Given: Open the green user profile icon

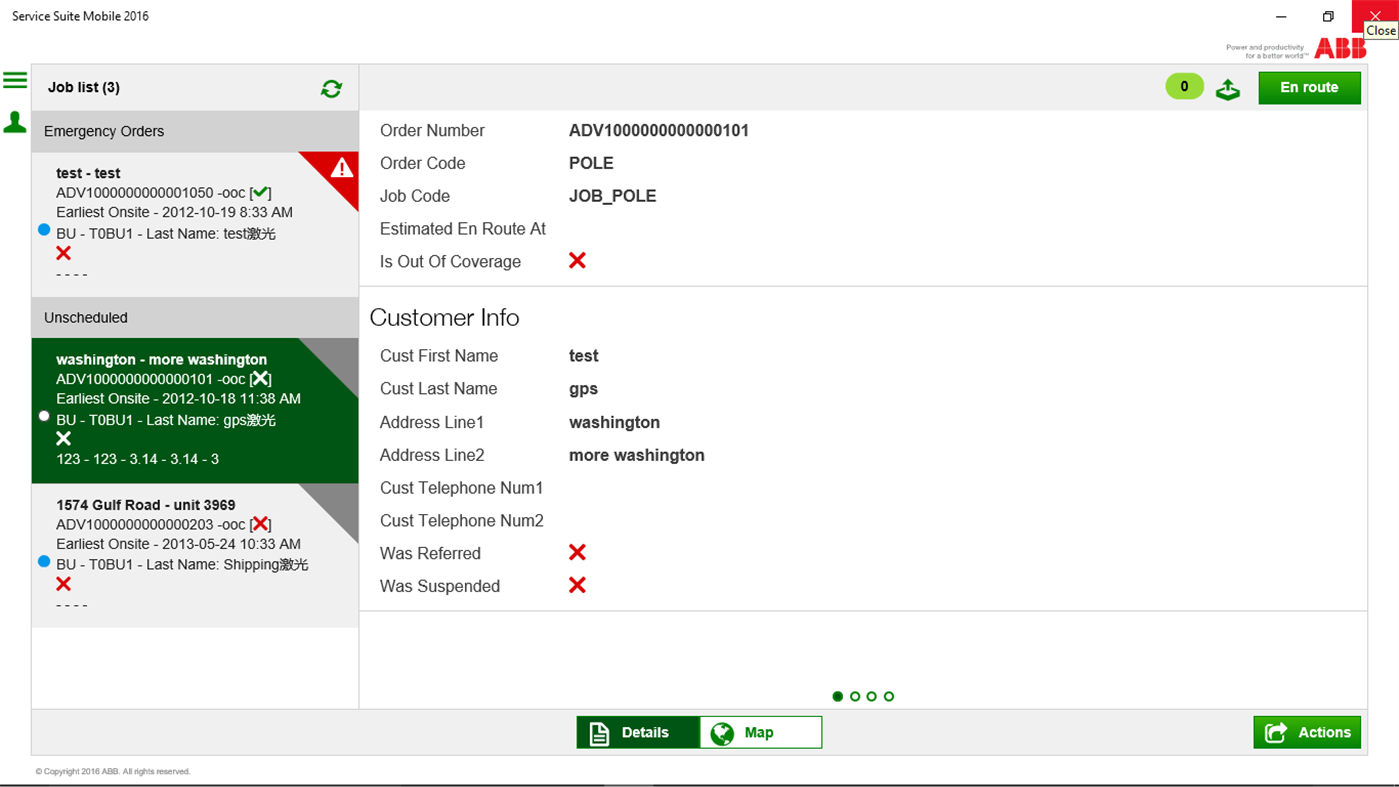Looking at the screenshot, I should [15, 122].
